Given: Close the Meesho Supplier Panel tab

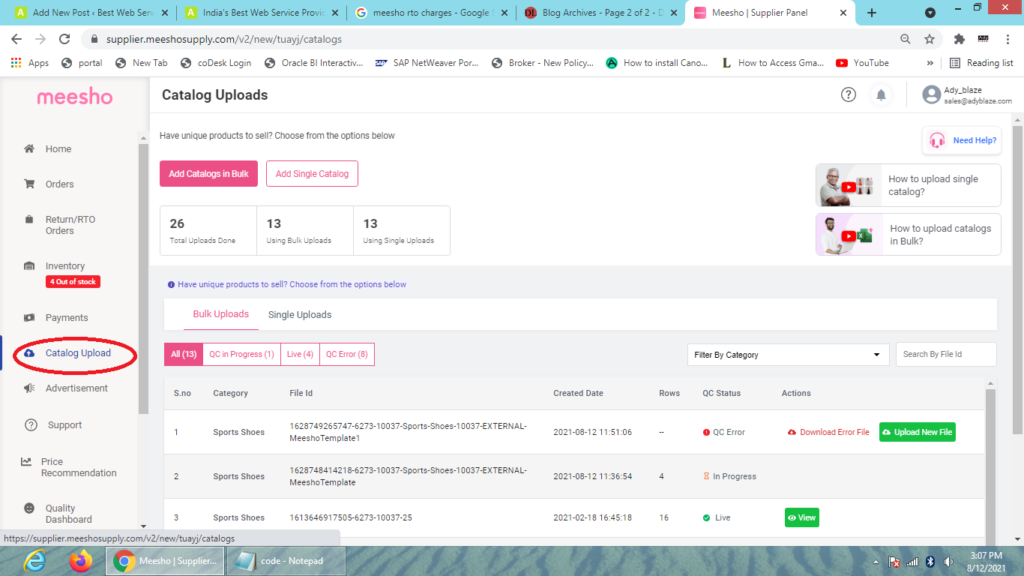Looking at the screenshot, I should tap(842, 12).
